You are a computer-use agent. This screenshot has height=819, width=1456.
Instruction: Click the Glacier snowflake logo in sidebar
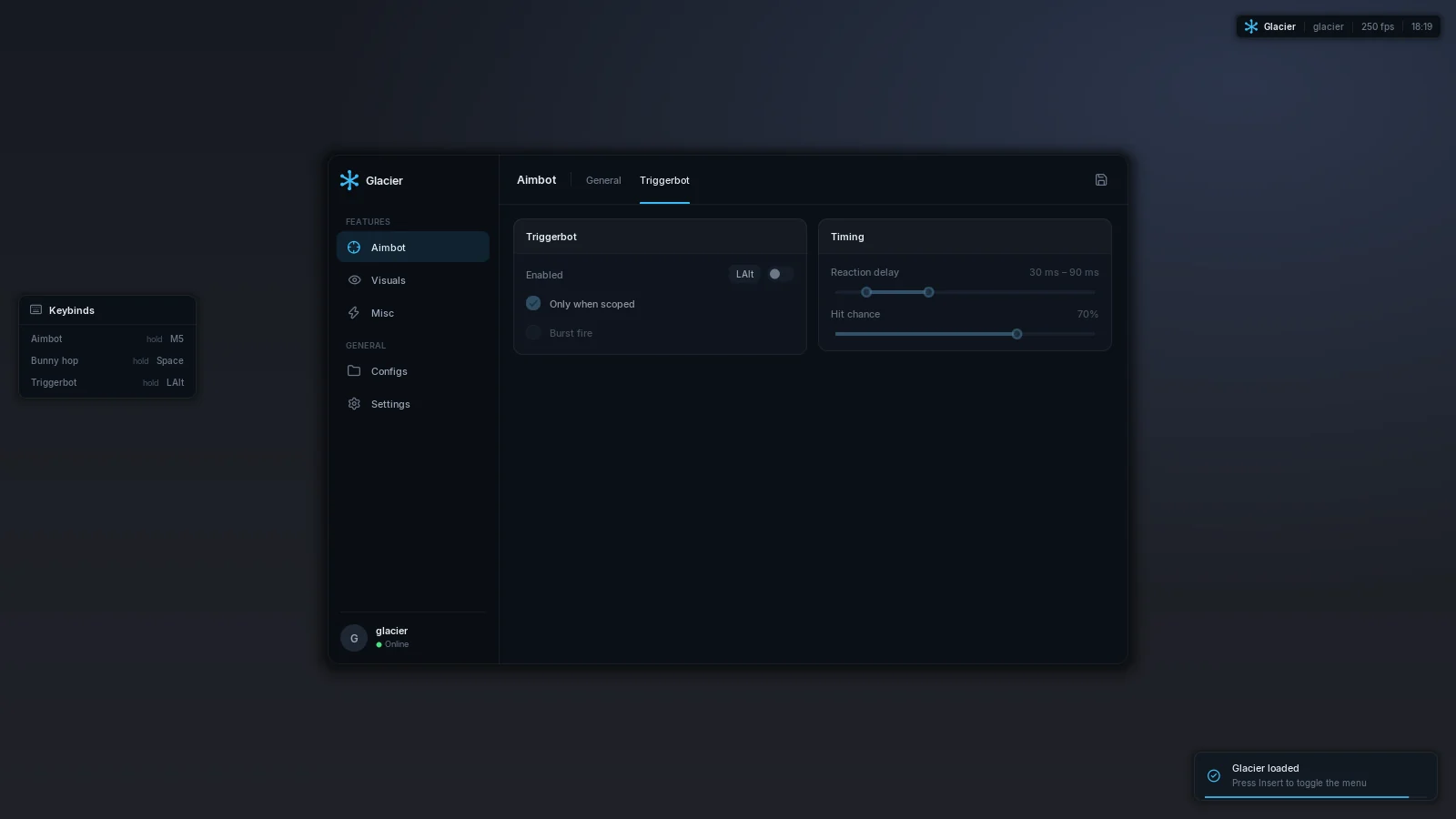point(349,180)
